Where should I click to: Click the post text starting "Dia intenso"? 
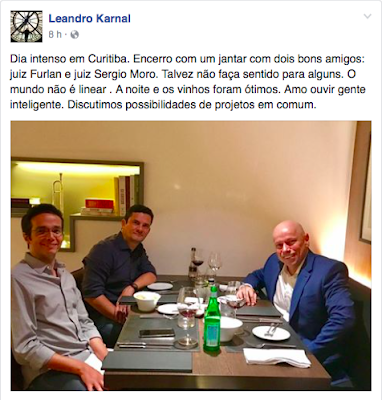click(x=188, y=82)
